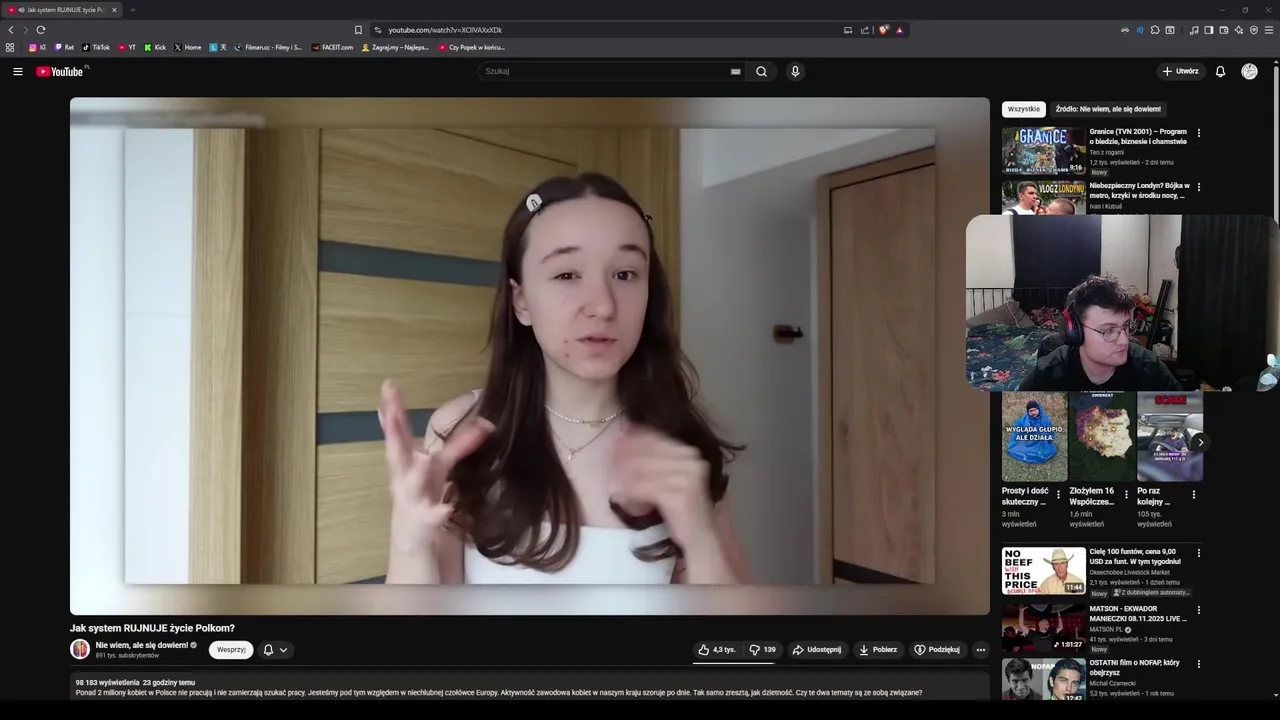
Task: Go to the YouTube home logo
Action: (x=60, y=71)
